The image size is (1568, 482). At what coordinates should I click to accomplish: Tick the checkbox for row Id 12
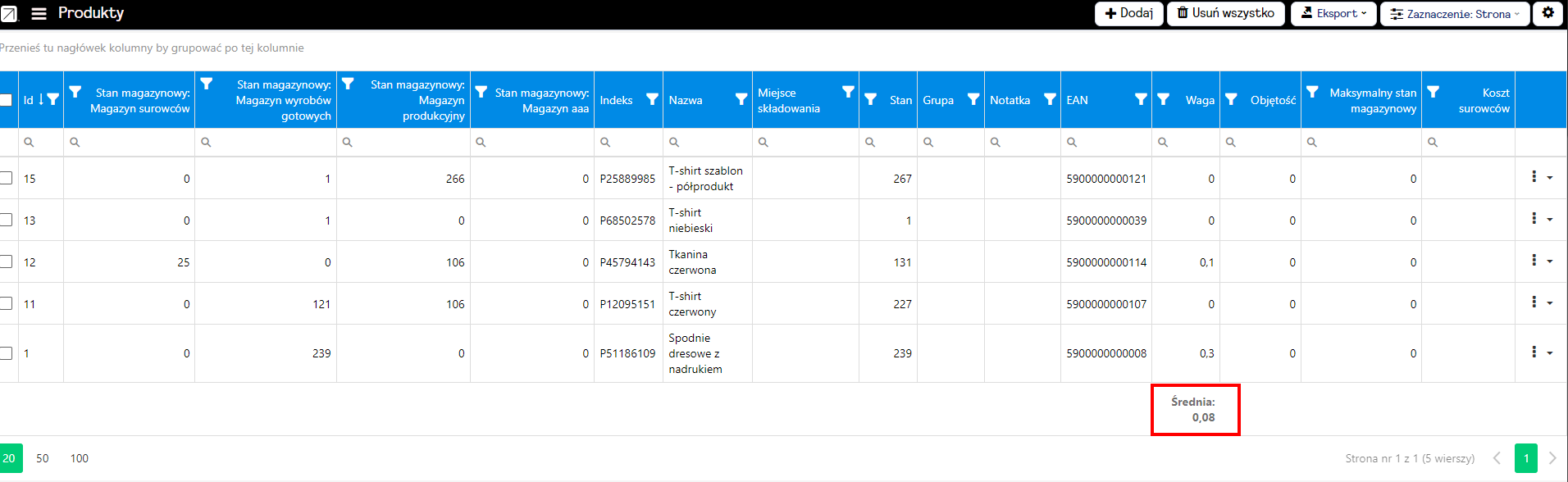pos(5,261)
